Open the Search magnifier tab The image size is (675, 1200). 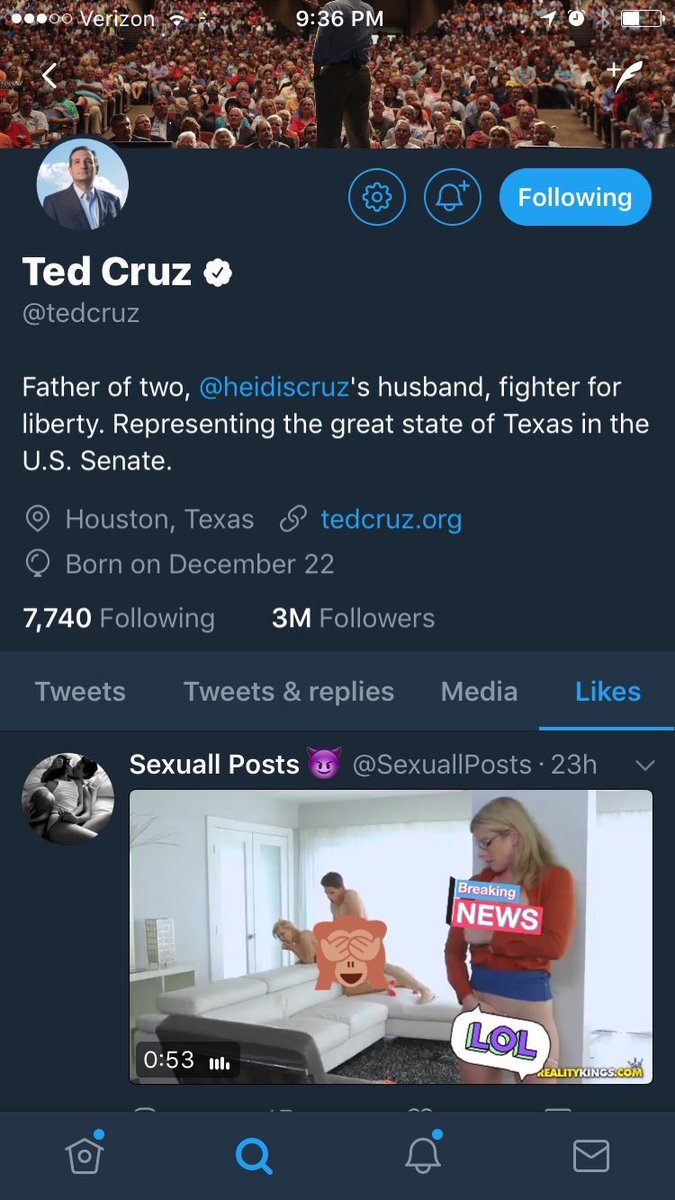coord(253,1156)
